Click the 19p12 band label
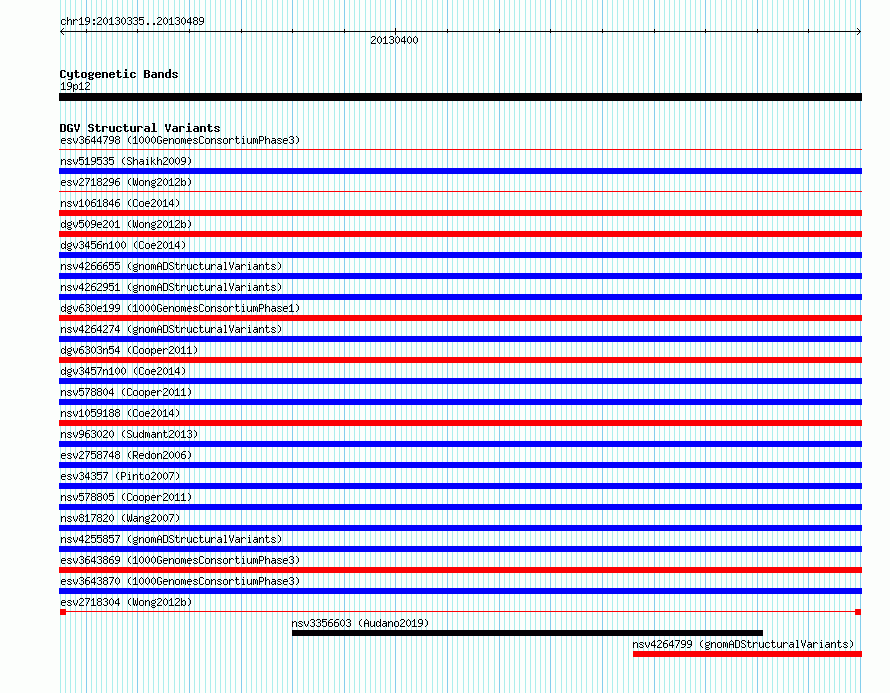The image size is (890, 693). [75, 86]
